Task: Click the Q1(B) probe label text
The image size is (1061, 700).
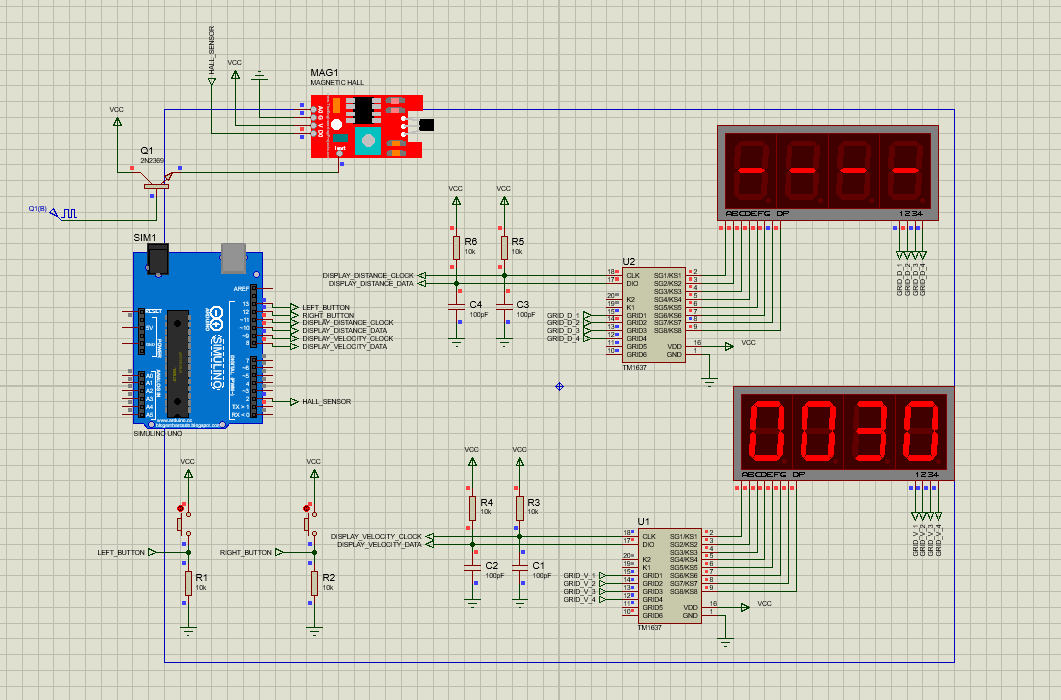Action: (37, 209)
